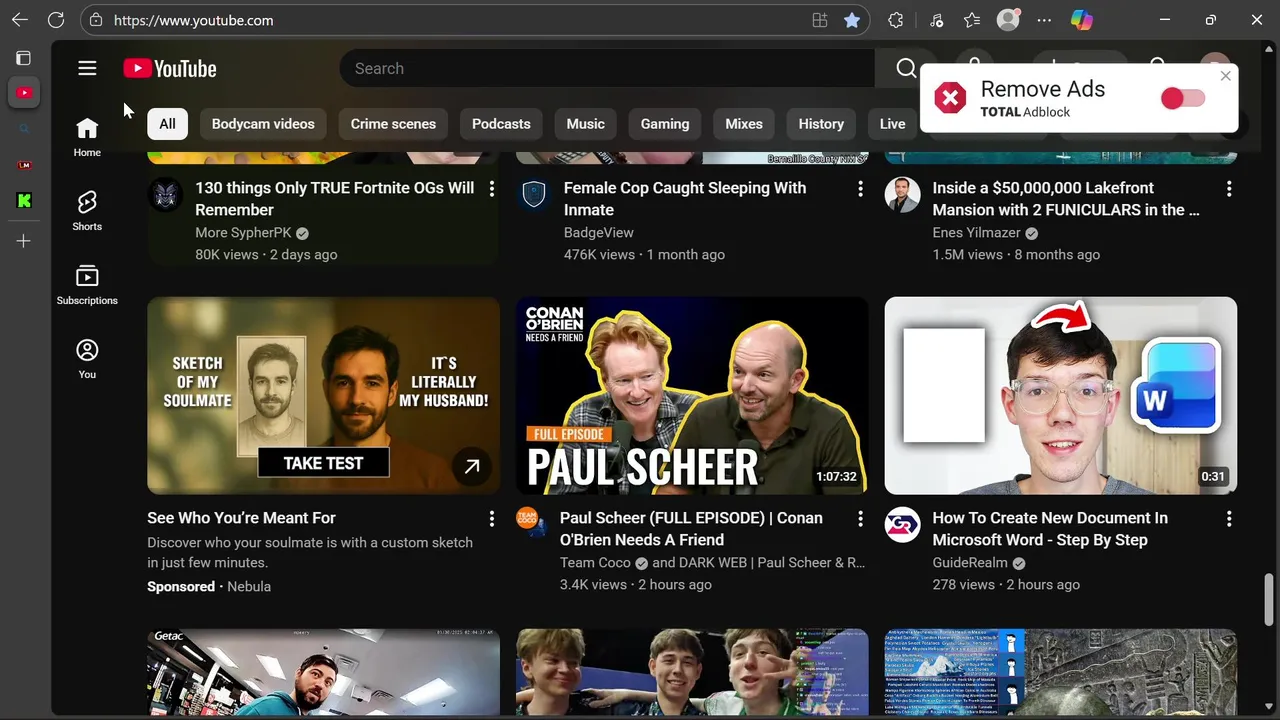The image size is (1280, 720).
Task: Select the YouTube vertical tab
Action: tap(24, 93)
